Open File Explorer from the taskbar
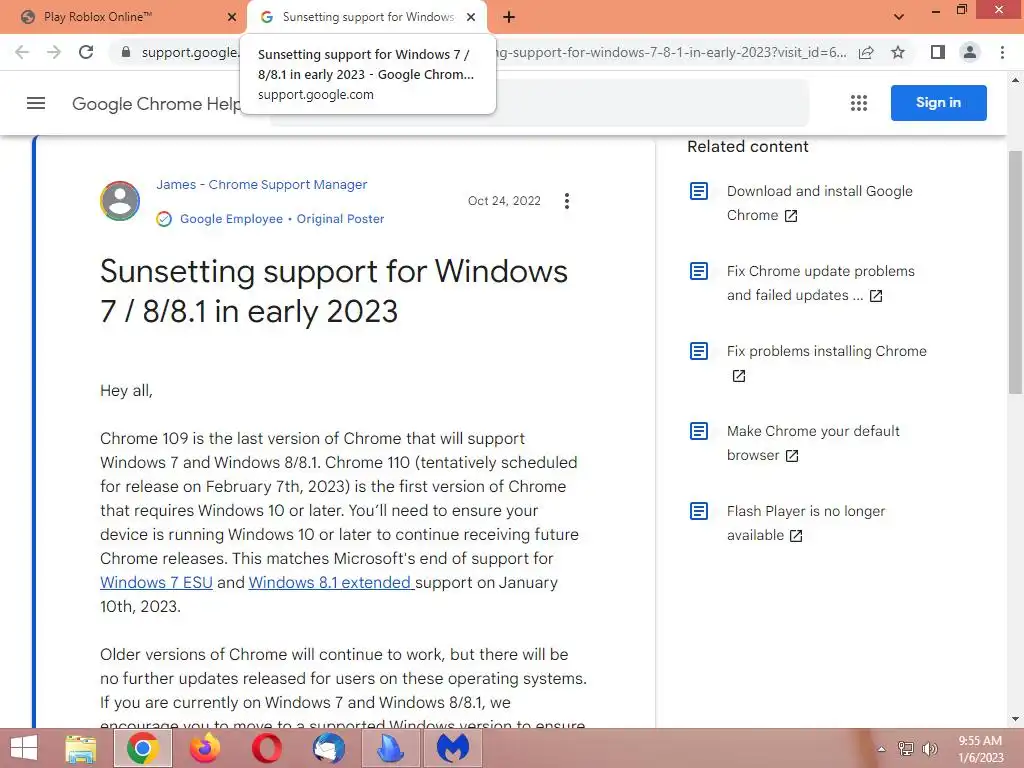Screen dimensions: 1024x768 point(80,748)
